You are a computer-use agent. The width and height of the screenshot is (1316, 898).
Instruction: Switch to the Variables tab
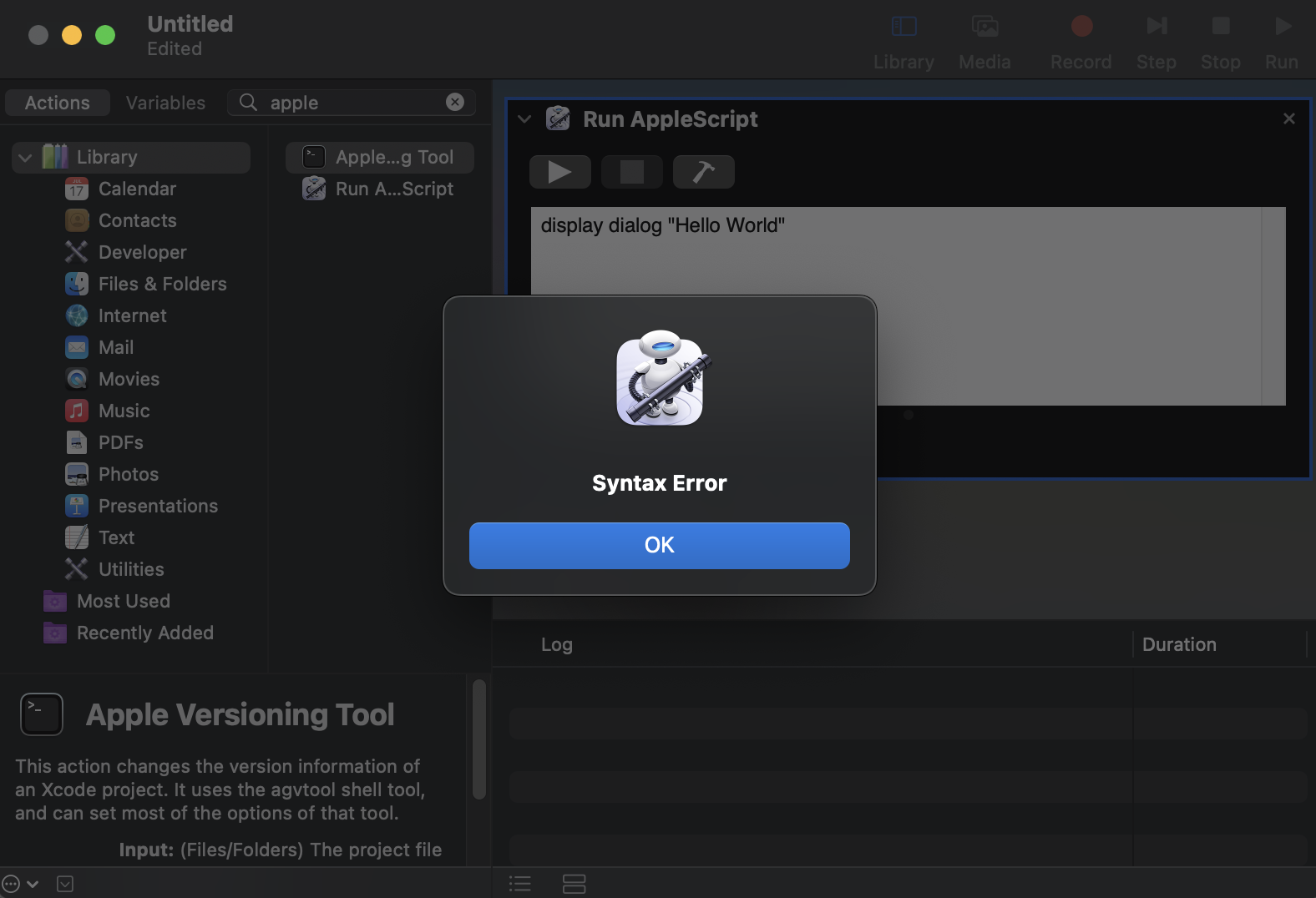pyautogui.click(x=165, y=103)
